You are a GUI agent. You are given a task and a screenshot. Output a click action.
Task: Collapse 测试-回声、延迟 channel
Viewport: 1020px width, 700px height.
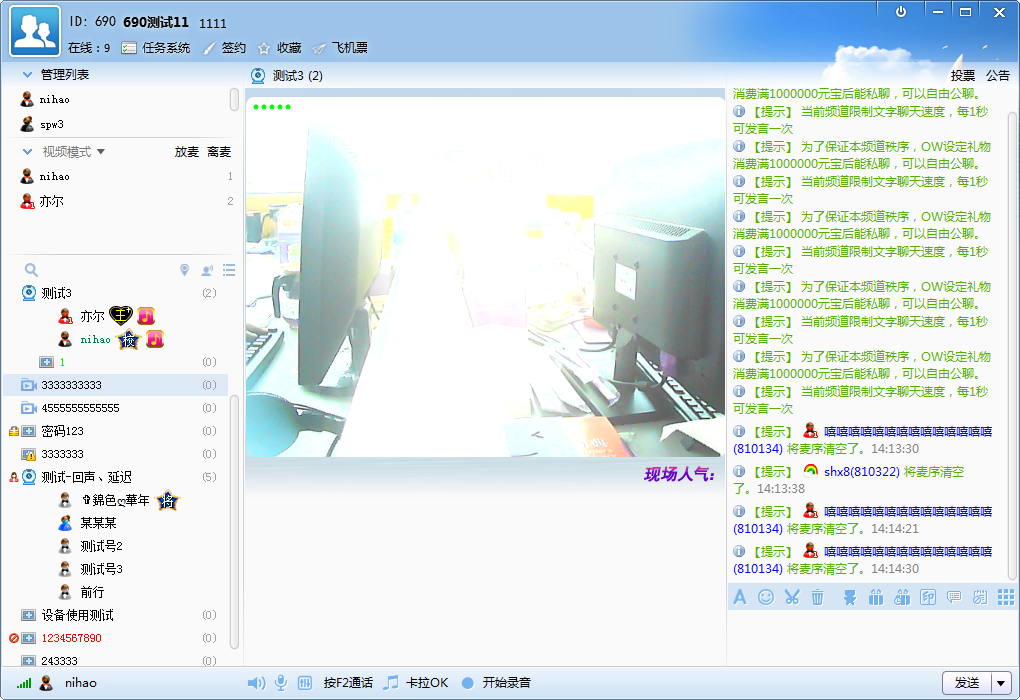click(29, 477)
